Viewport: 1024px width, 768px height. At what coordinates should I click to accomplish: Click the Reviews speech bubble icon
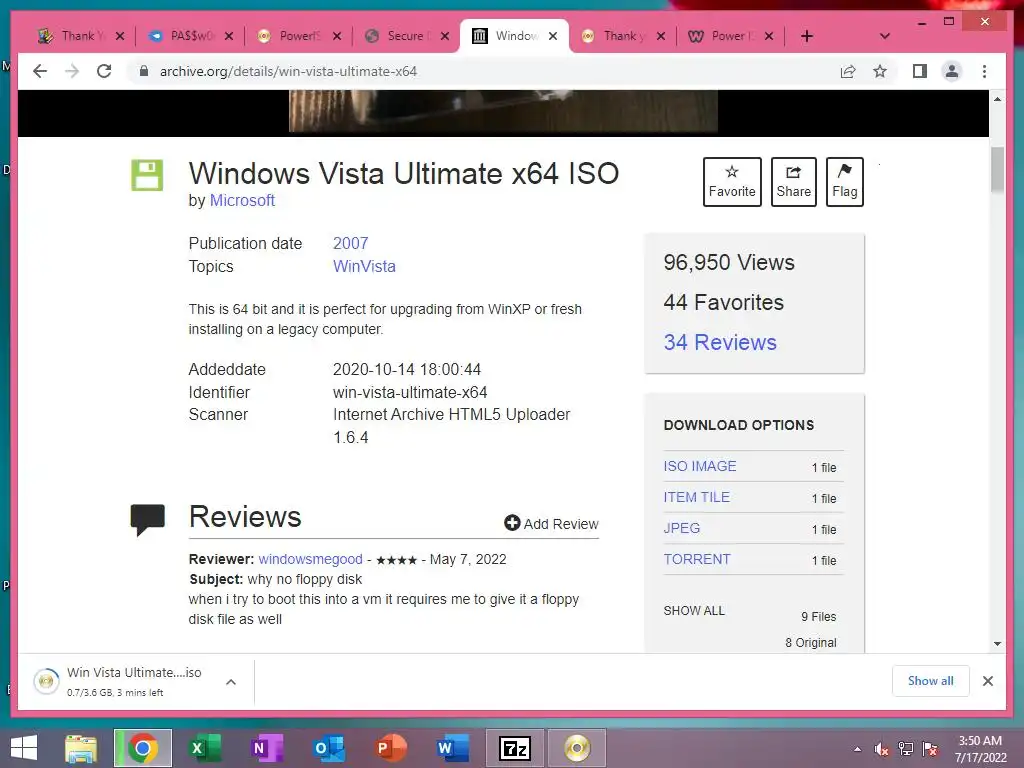(148, 520)
